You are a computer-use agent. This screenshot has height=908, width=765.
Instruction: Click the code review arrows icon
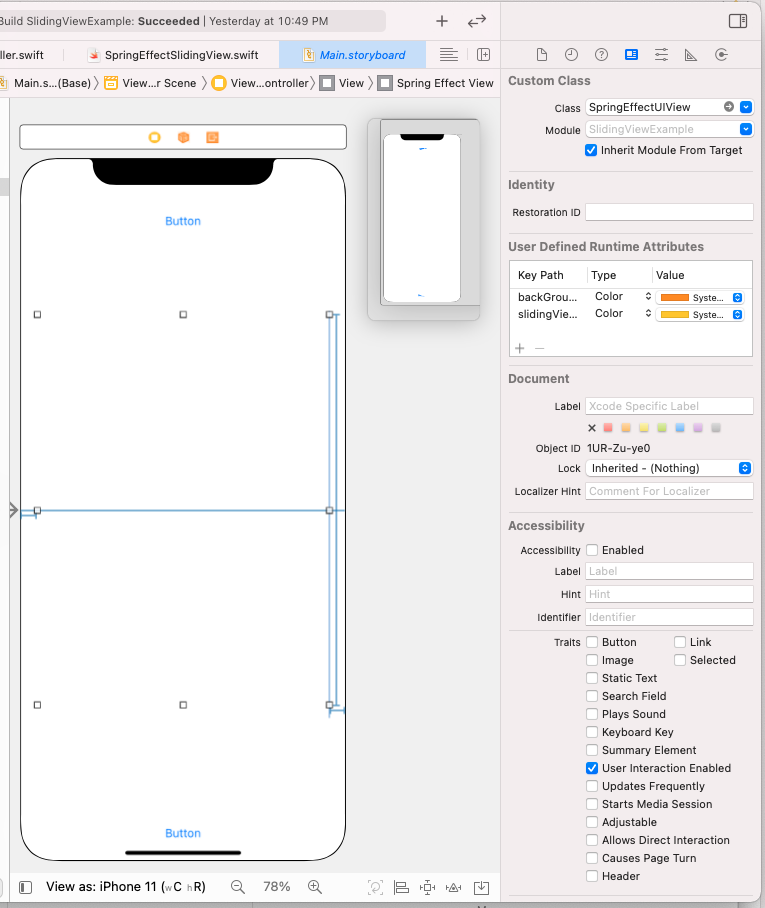(477, 21)
